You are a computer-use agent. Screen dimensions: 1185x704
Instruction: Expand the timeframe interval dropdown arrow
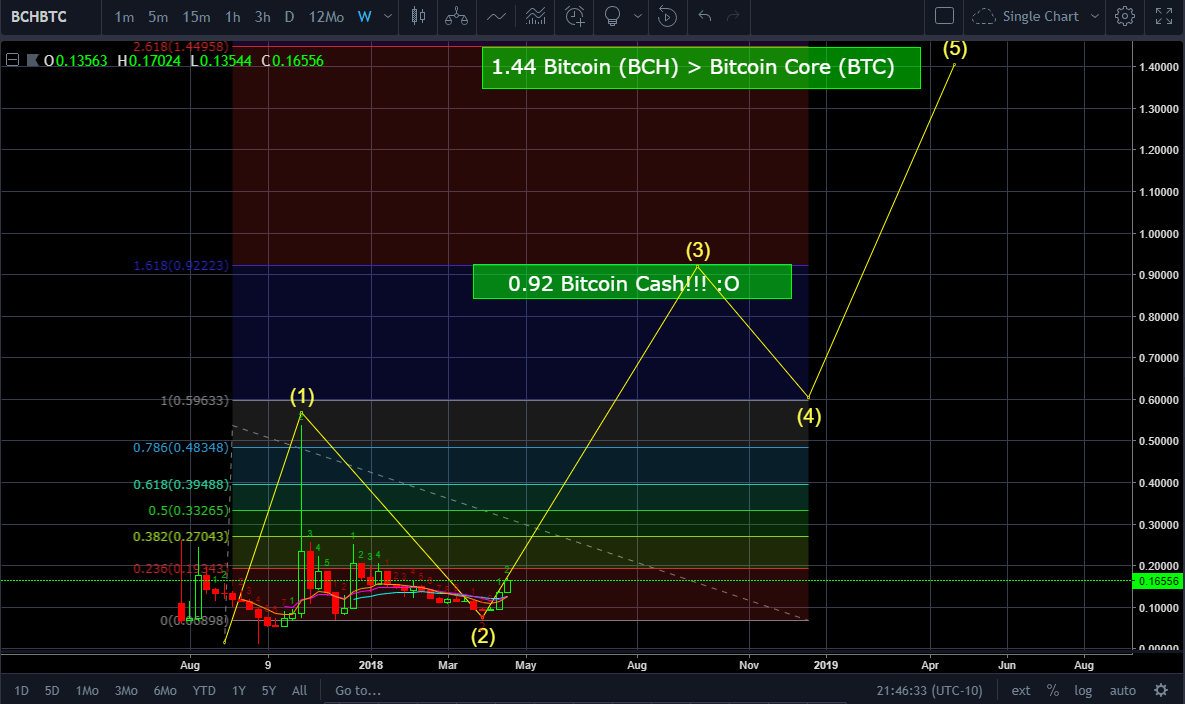(388, 16)
